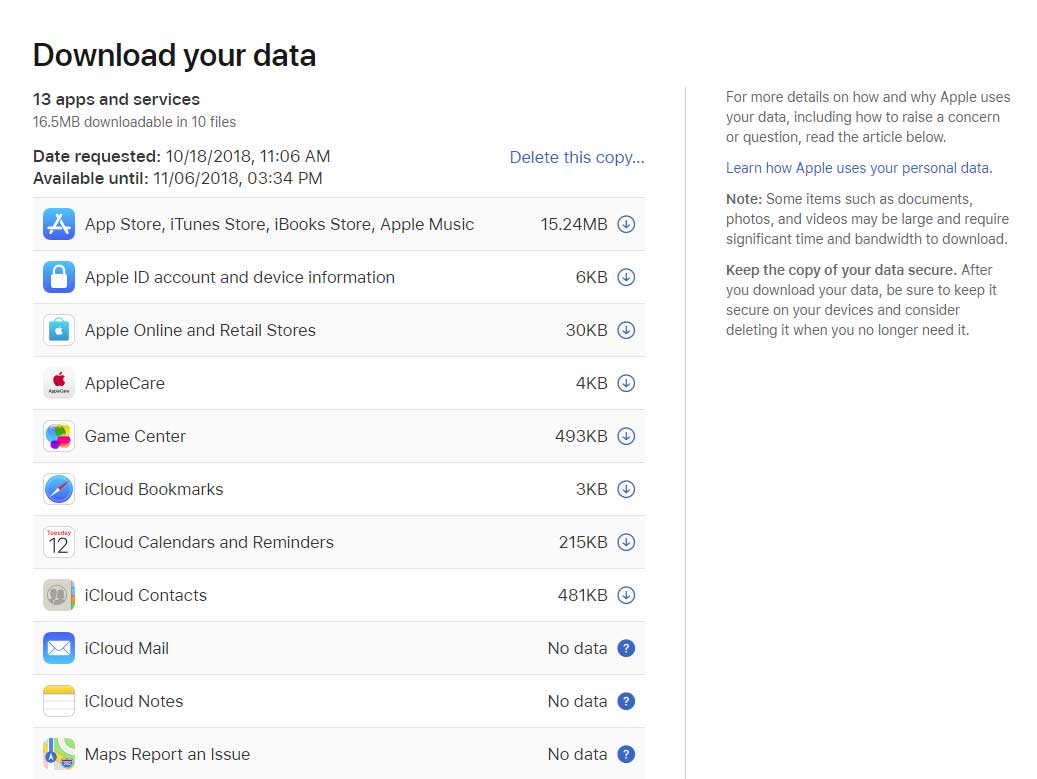Click the 3KB size for iCloud Bookmarks
This screenshot has width=1037, height=779.
(x=591, y=489)
